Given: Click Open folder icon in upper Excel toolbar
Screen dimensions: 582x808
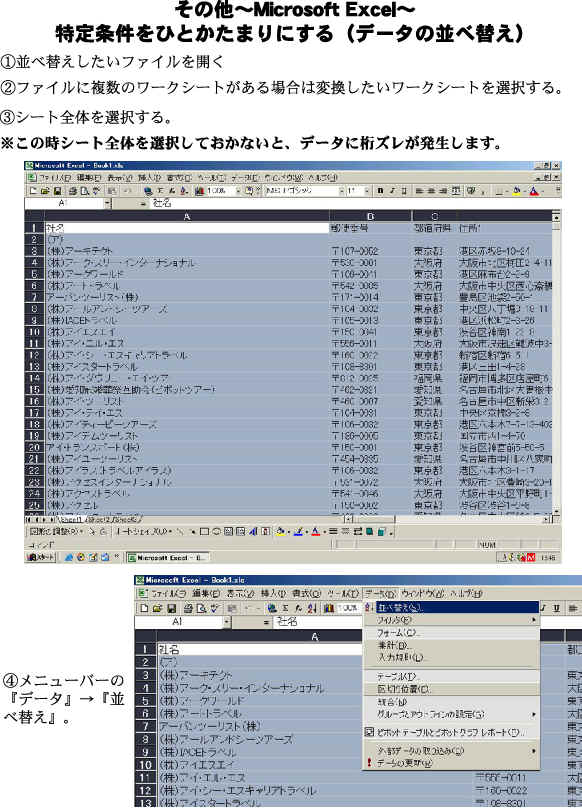Looking at the screenshot, I should coord(45,191).
